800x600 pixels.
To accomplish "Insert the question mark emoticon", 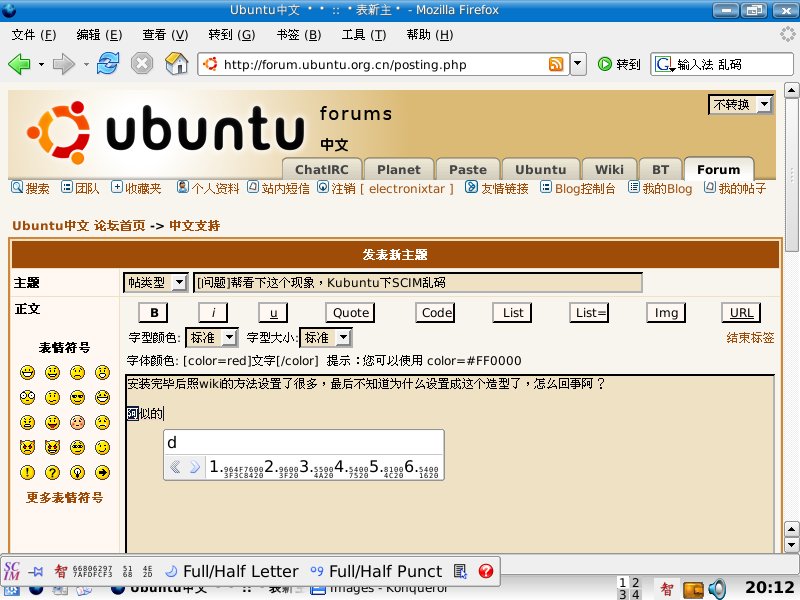I will tap(53, 472).
